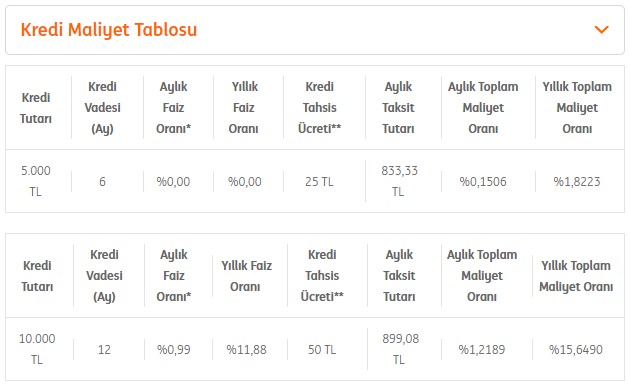Click Aylık Faiz Oranı* header in first table
The height and width of the screenshot is (386, 630).
pyautogui.click(x=174, y=108)
